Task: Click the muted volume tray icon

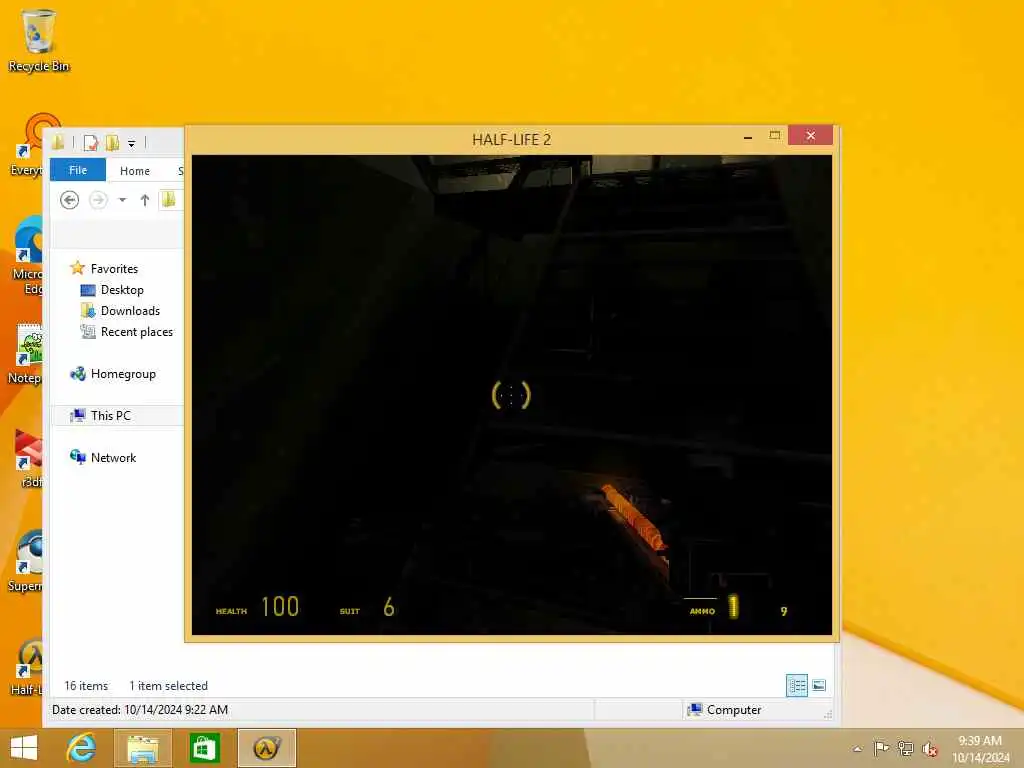Action: point(929,749)
